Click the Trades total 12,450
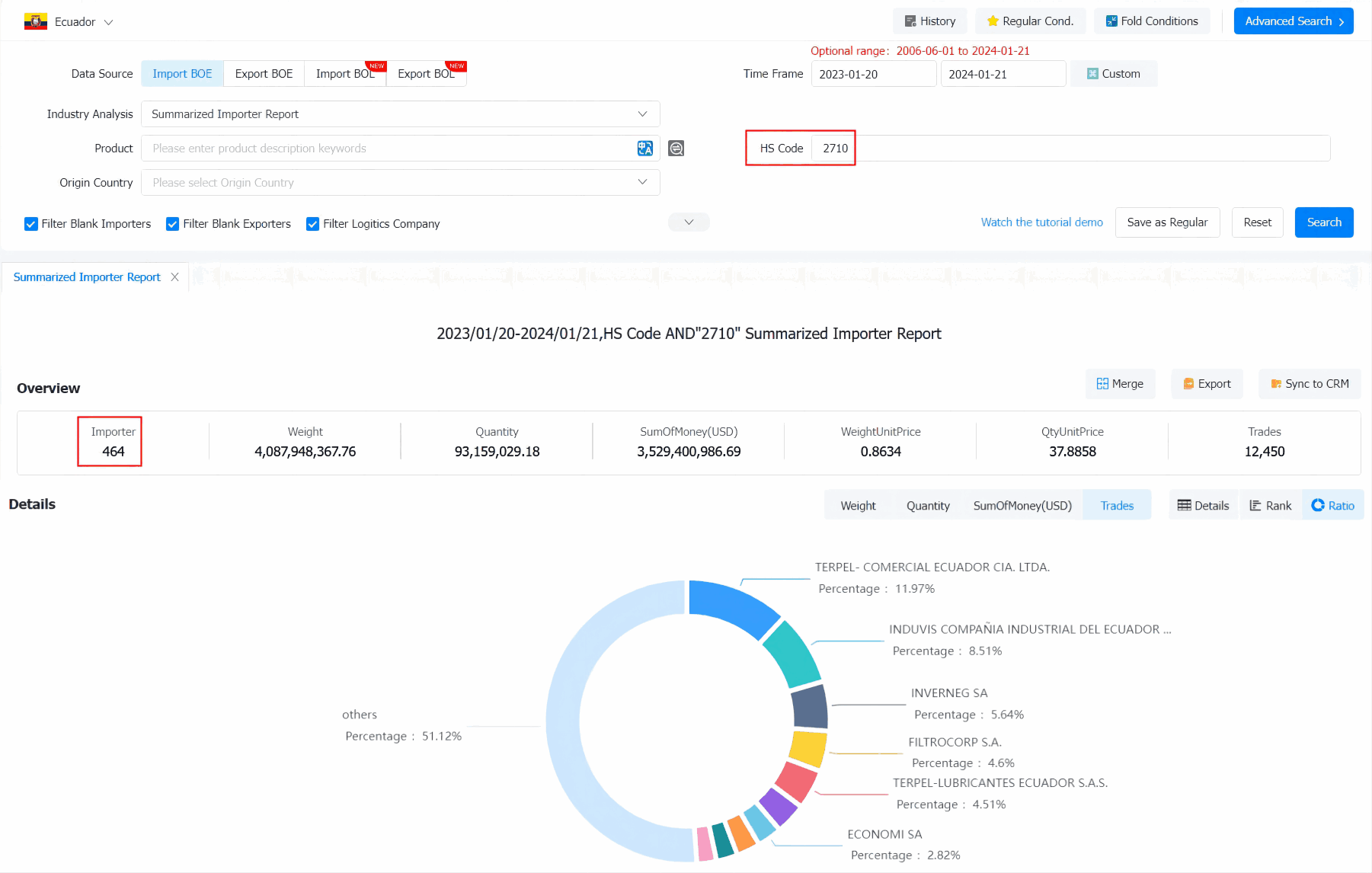Screen dimensions: 1372x873 point(1264,452)
